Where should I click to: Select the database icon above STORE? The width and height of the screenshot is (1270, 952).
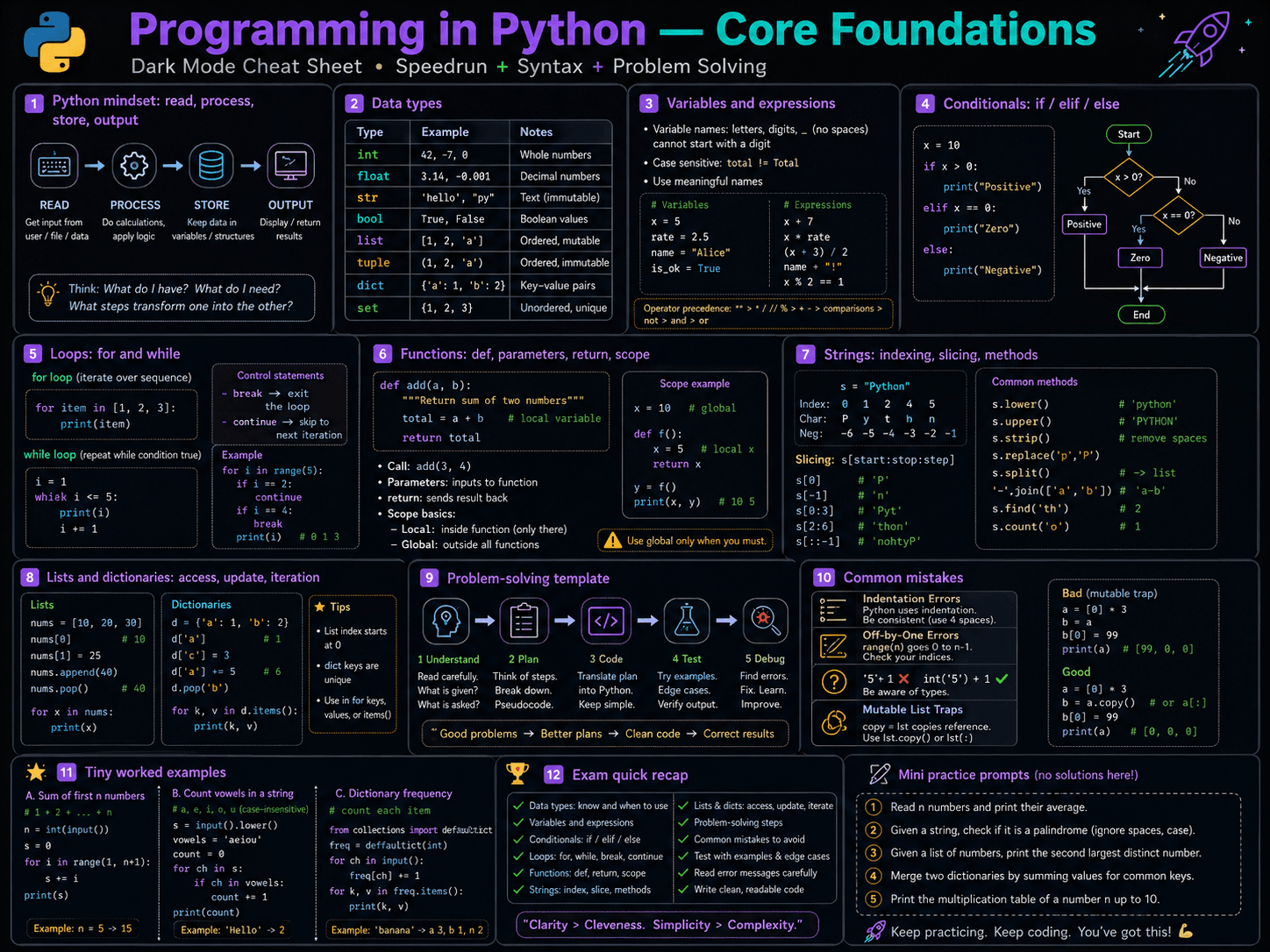click(211, 165)
